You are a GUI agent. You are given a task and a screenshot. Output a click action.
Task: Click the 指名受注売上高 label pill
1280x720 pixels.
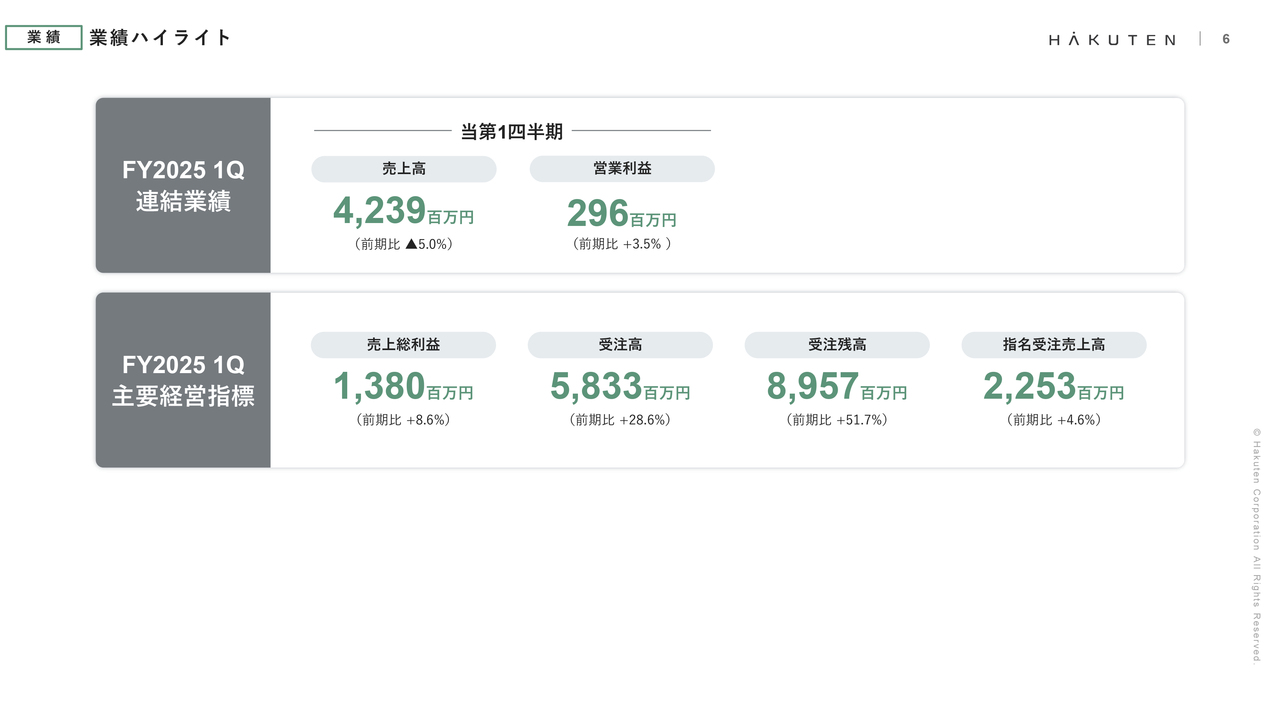click(1054, 345)
